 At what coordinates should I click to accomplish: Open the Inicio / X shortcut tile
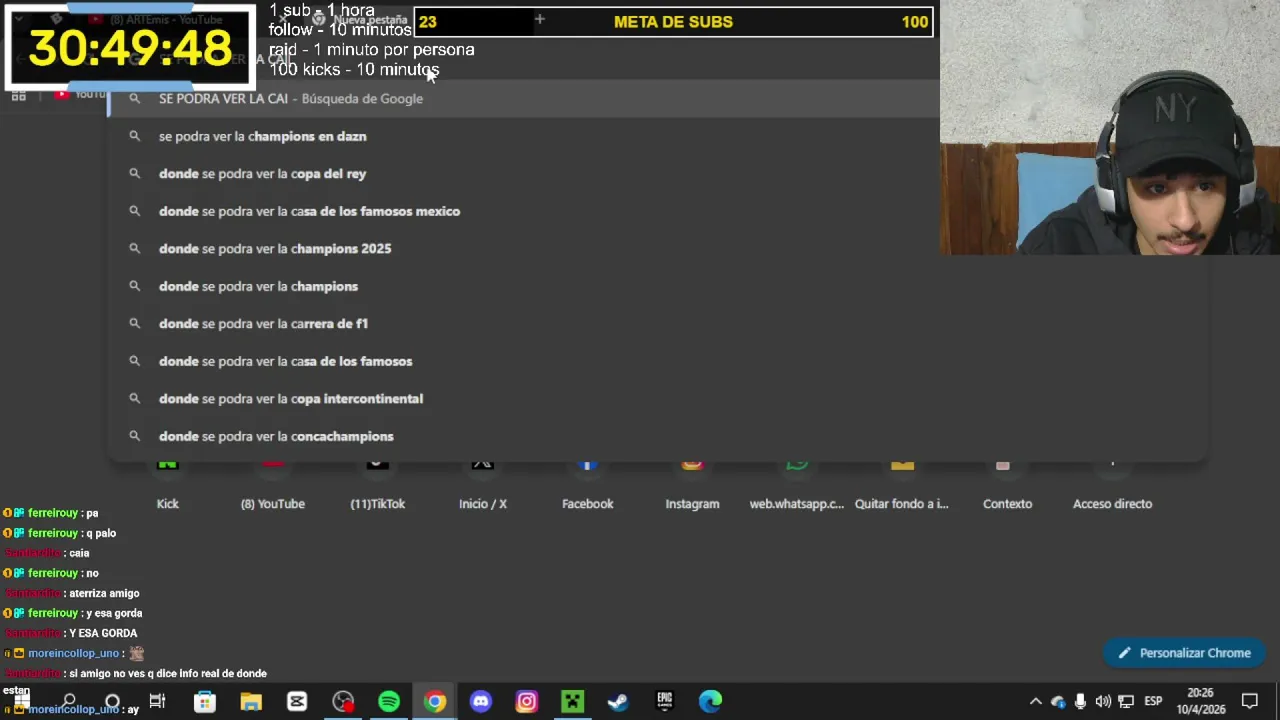pos(482,485)
